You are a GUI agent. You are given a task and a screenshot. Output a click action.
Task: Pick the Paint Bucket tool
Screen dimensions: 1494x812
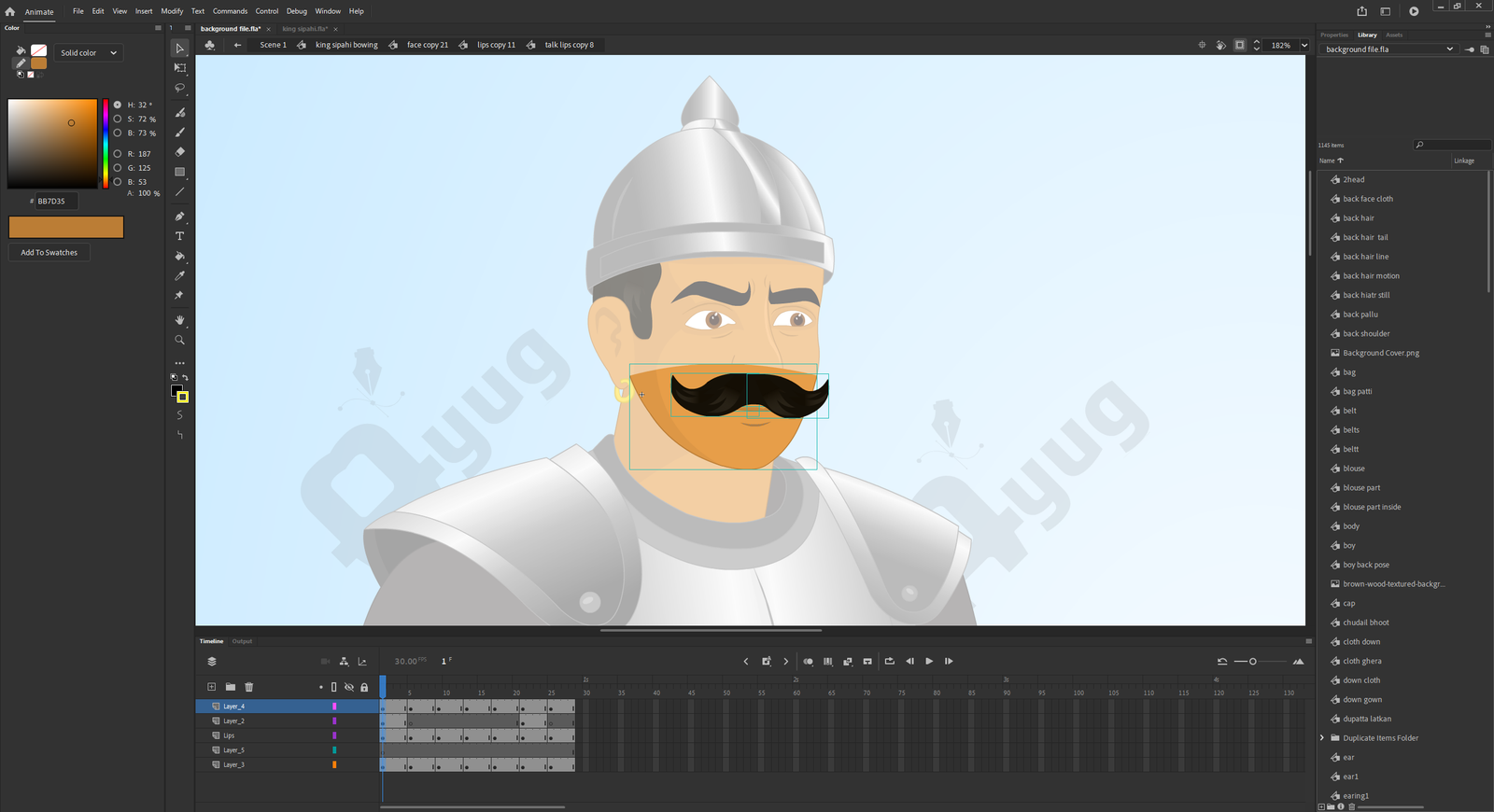(180, 256)
